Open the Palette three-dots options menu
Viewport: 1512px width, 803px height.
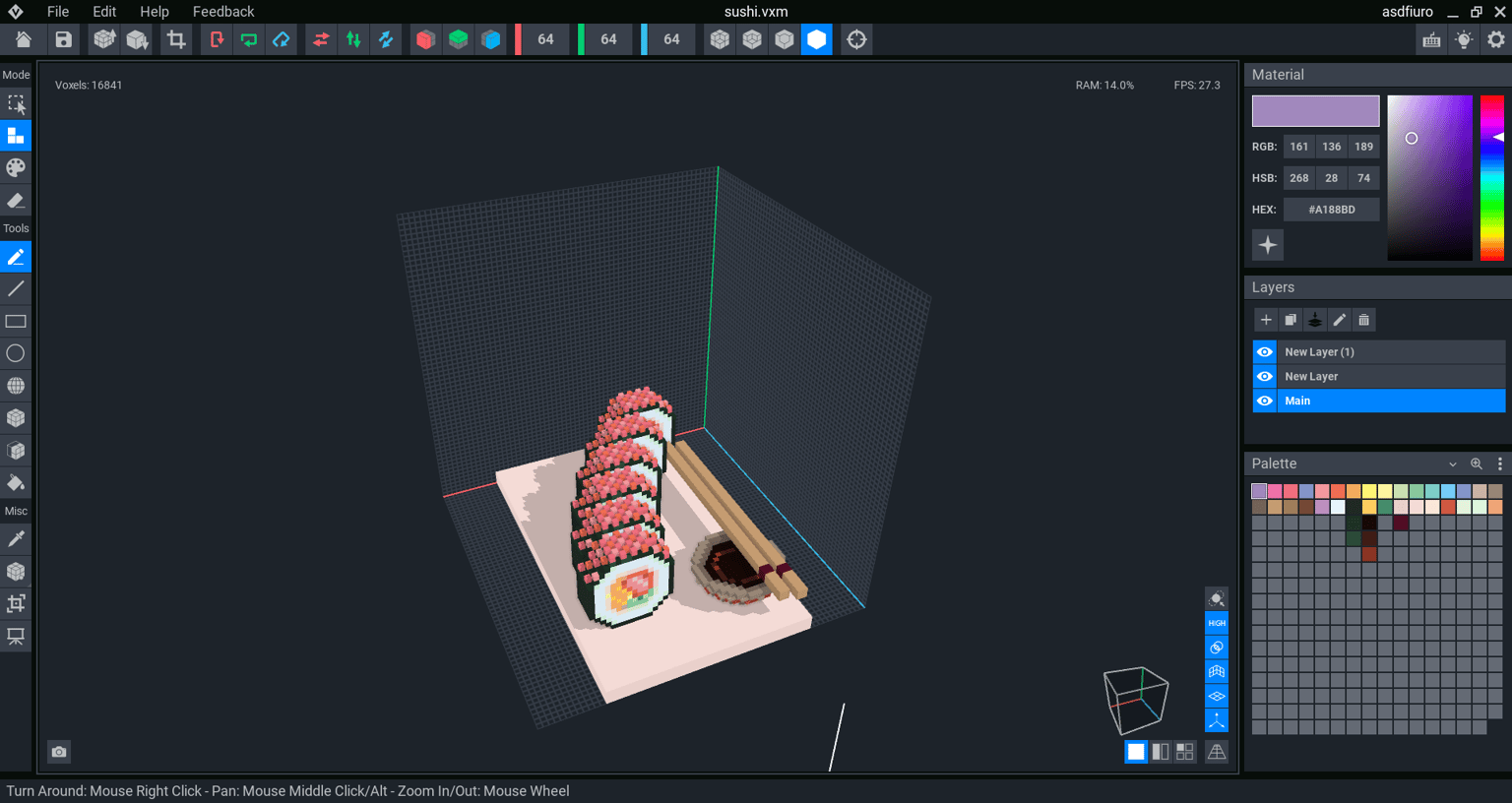click(x=1499, y=463)
